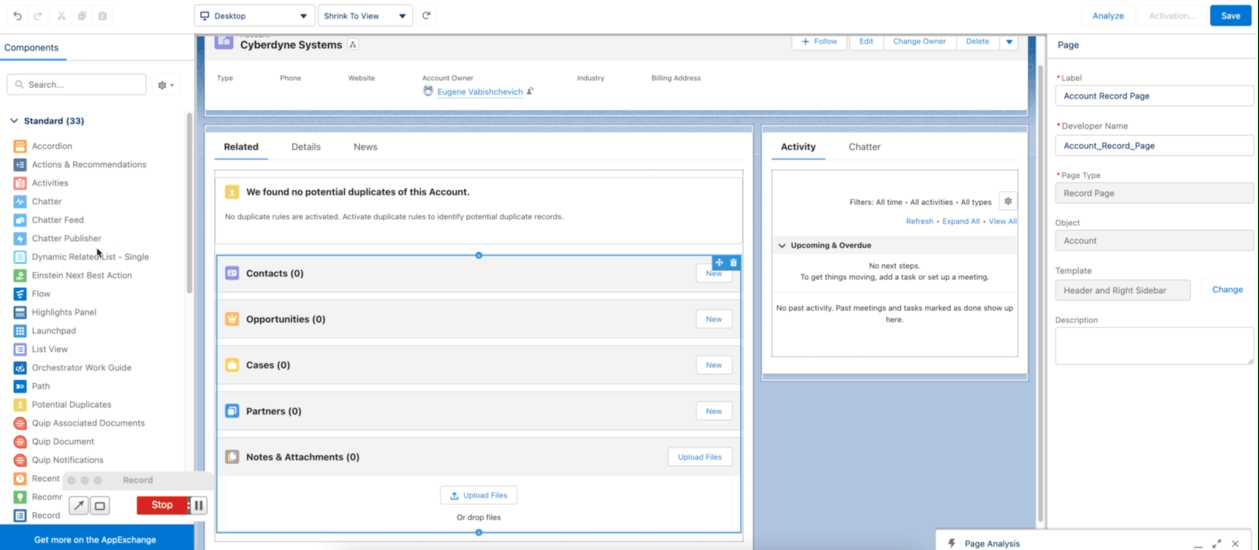The image size is (1259, 550).
Task: Switch to the Details tab
Action: [306, 147]
